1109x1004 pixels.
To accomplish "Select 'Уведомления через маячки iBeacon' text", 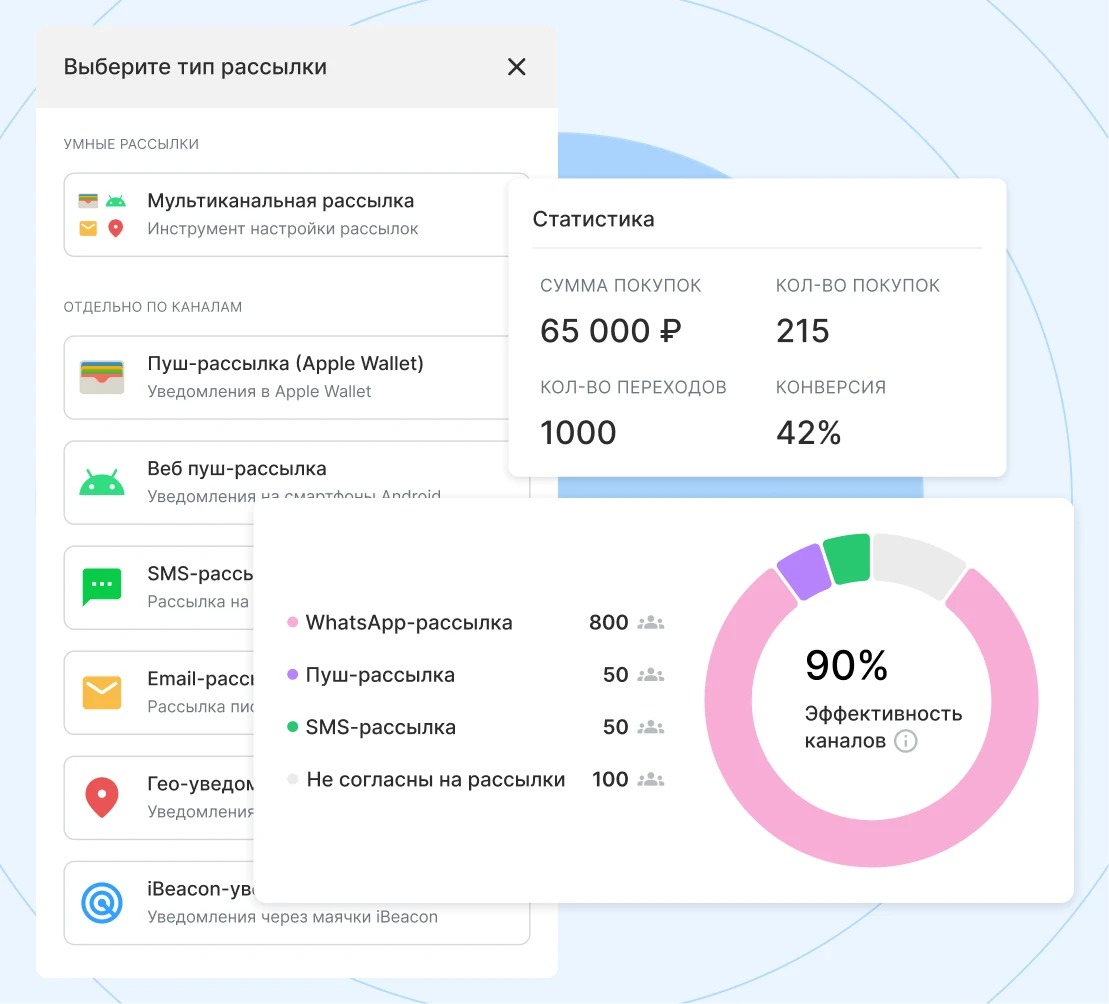I will point(292,917).
